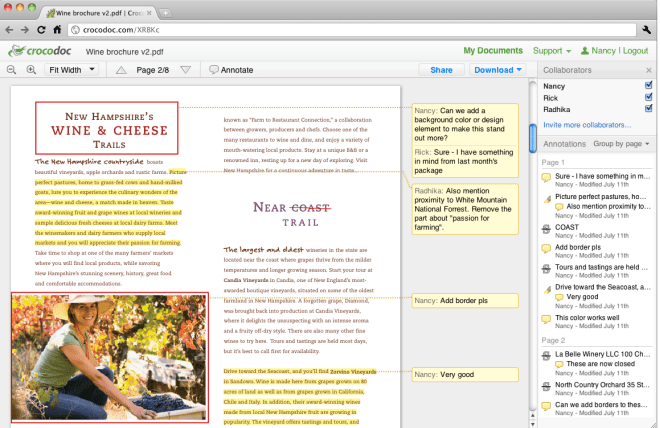Click the browser forward arrow
Screen dimensions: 660x428
coord(25,30)
